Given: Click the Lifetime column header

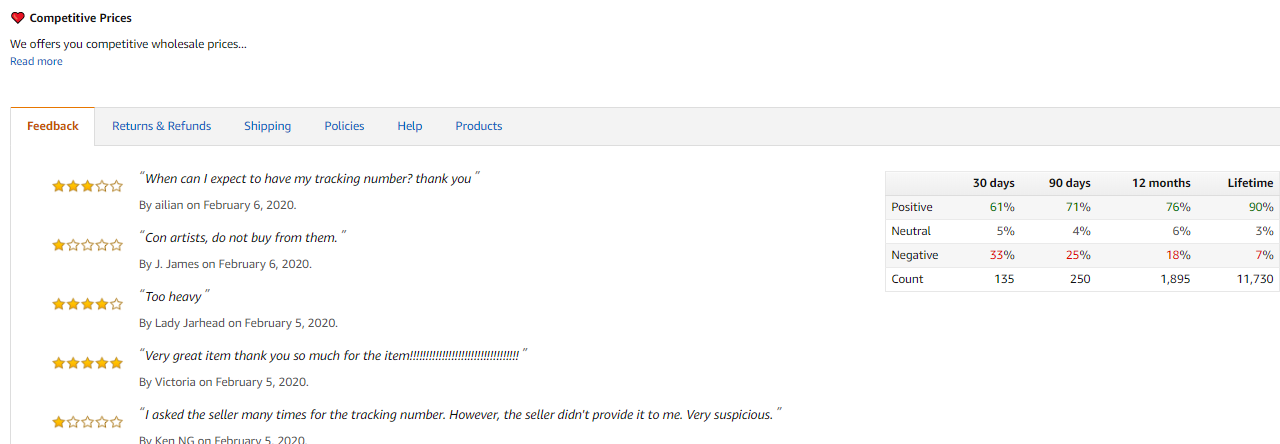Looking at the screenshot, I should pyautogui.click(x=1250, y=183).
